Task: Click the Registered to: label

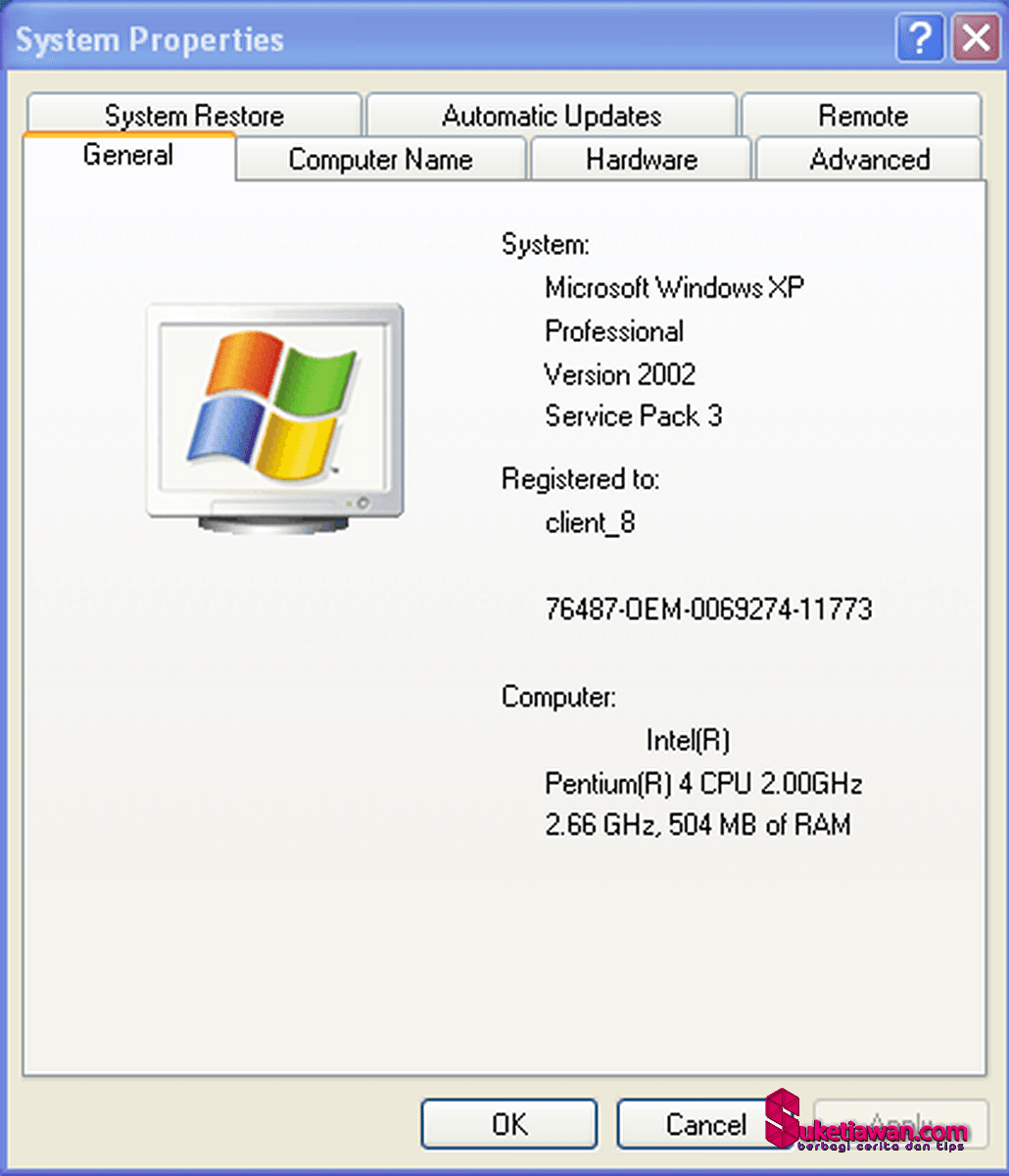Action: [581, 479]
